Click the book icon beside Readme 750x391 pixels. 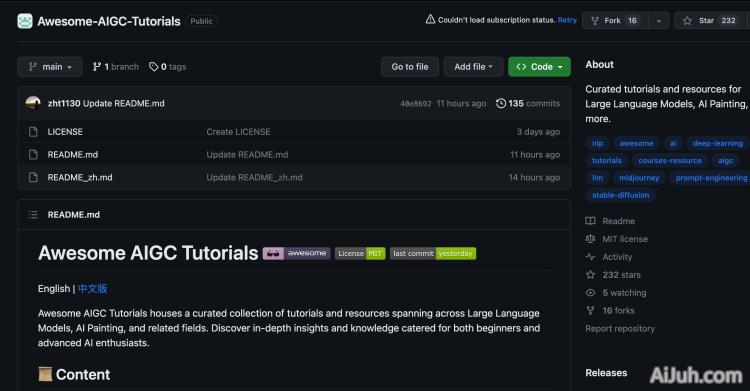click(591, 221)
